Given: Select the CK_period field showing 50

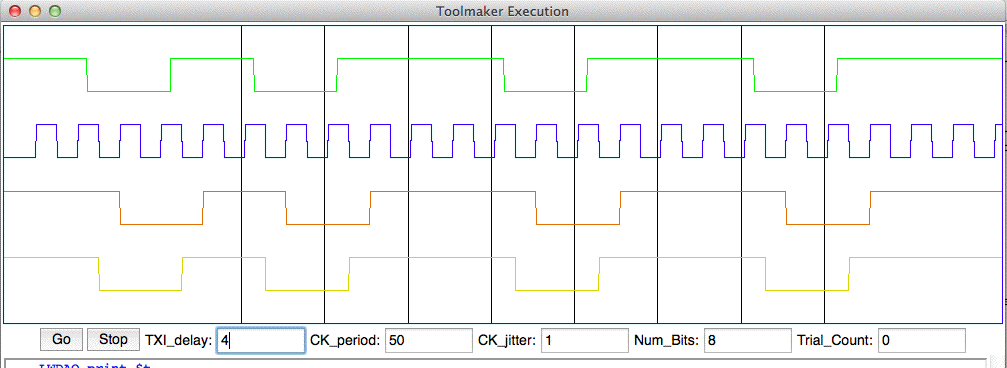Looking at the screenshot, I should [428, 340].
